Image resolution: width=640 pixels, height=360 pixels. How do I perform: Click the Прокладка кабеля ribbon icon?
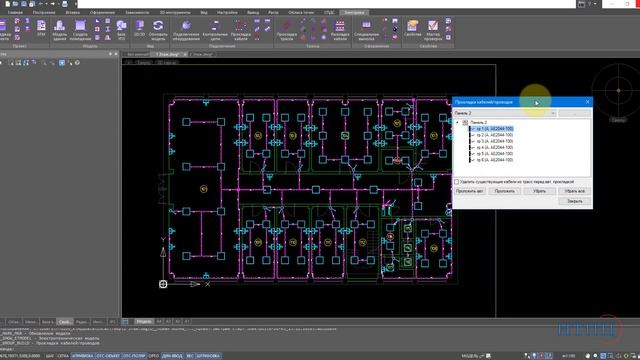tap(241, 30)
